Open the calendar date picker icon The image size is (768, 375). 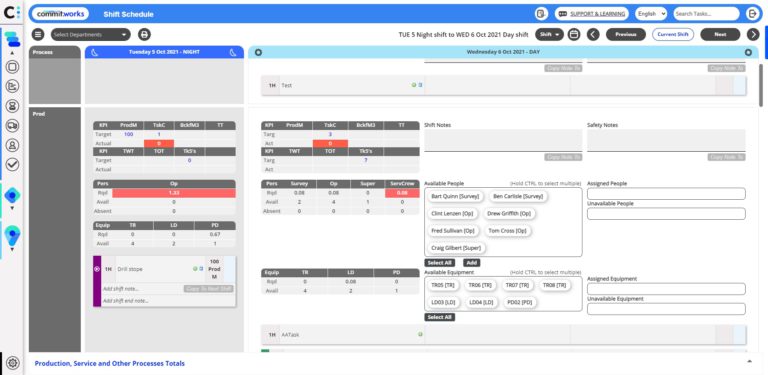pyautogui.click(x=574, y=35)
